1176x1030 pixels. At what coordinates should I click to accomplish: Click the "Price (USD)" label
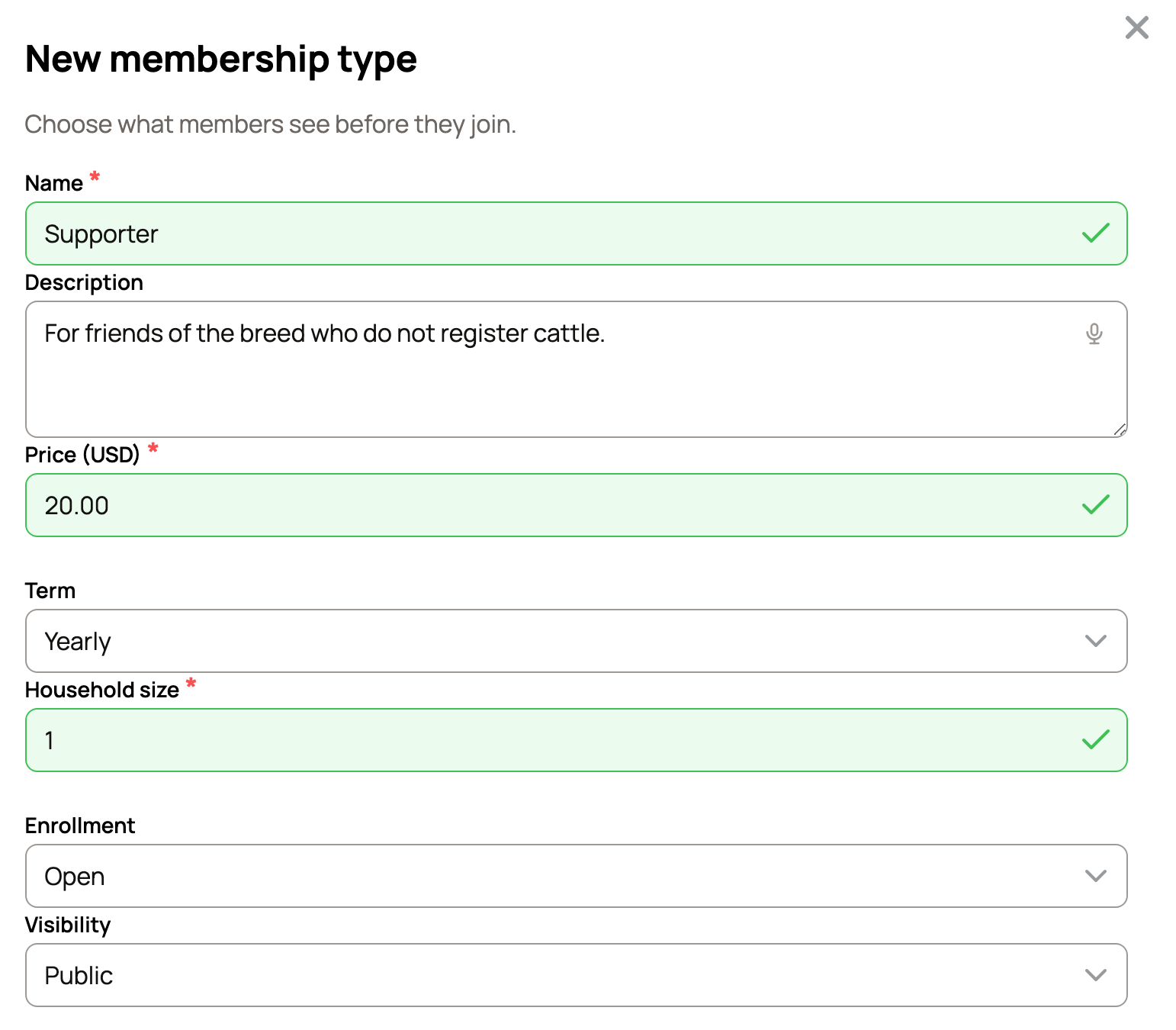82,455
